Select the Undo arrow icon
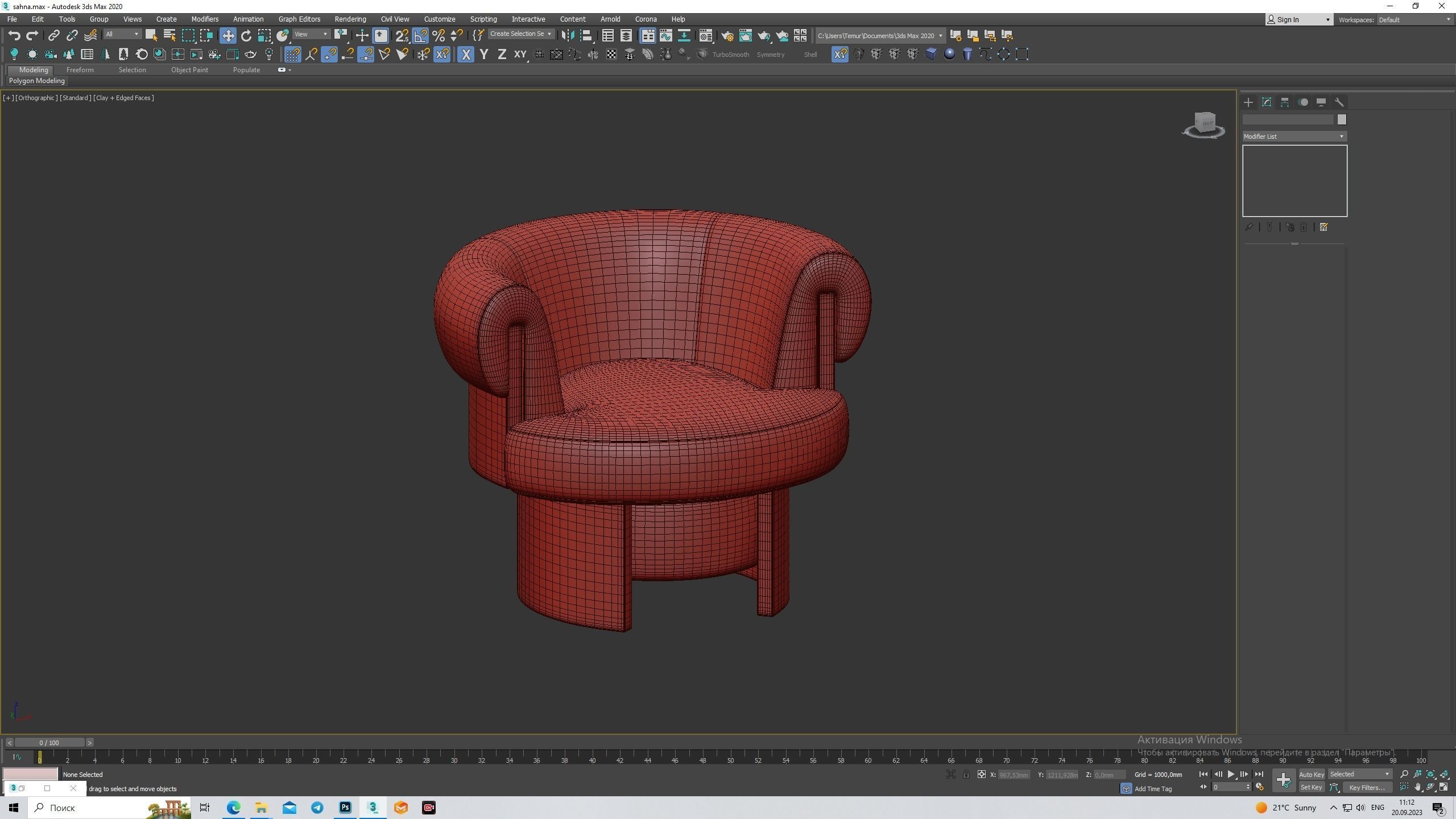This screenshot has height=819, width=1456. coord(14,36)
